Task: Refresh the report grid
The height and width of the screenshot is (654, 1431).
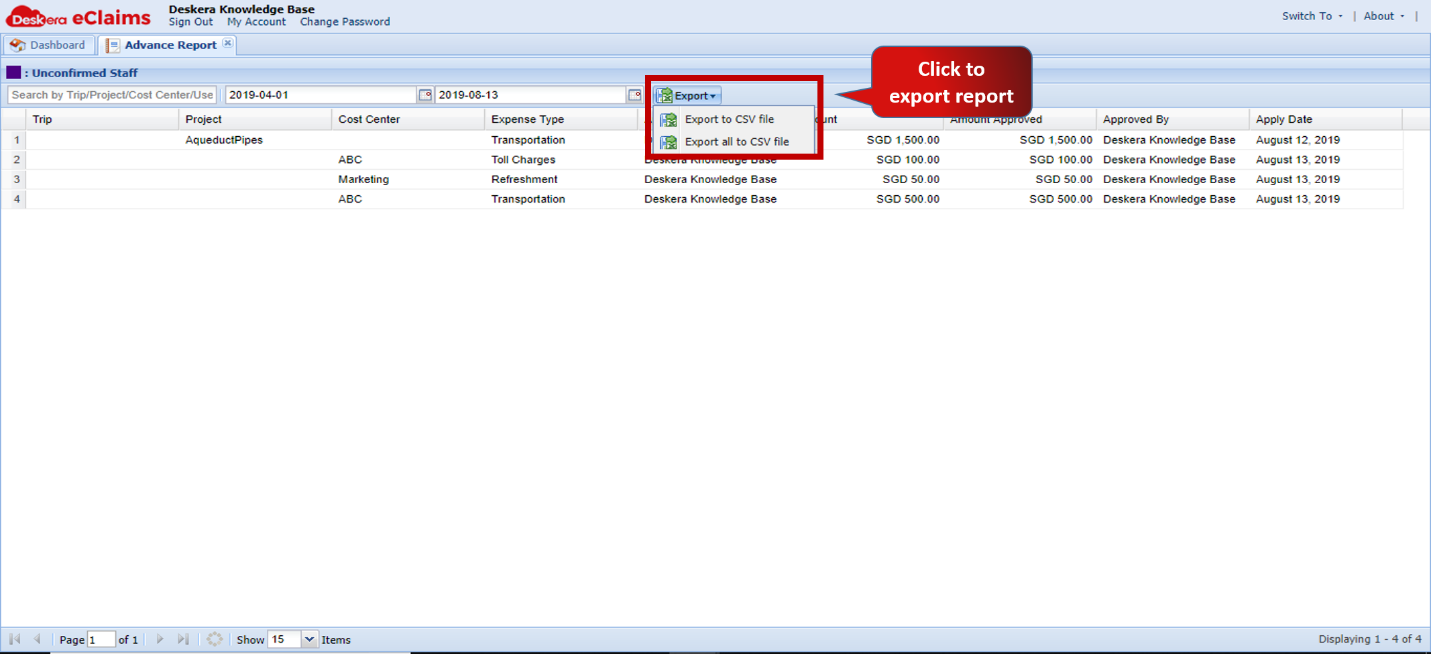Action: (x=214, y=639)
